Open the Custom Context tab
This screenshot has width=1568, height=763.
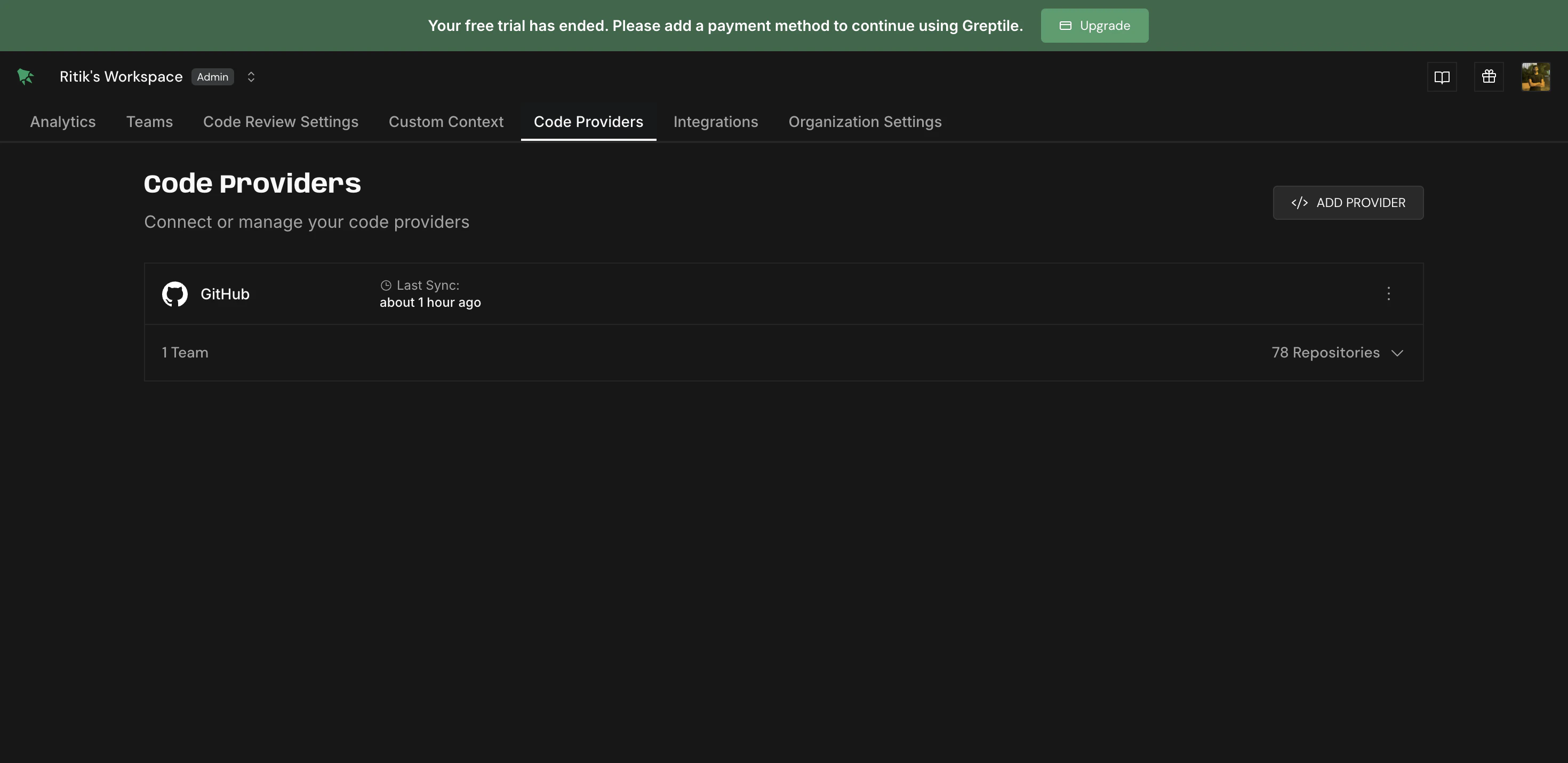(446, 121)
